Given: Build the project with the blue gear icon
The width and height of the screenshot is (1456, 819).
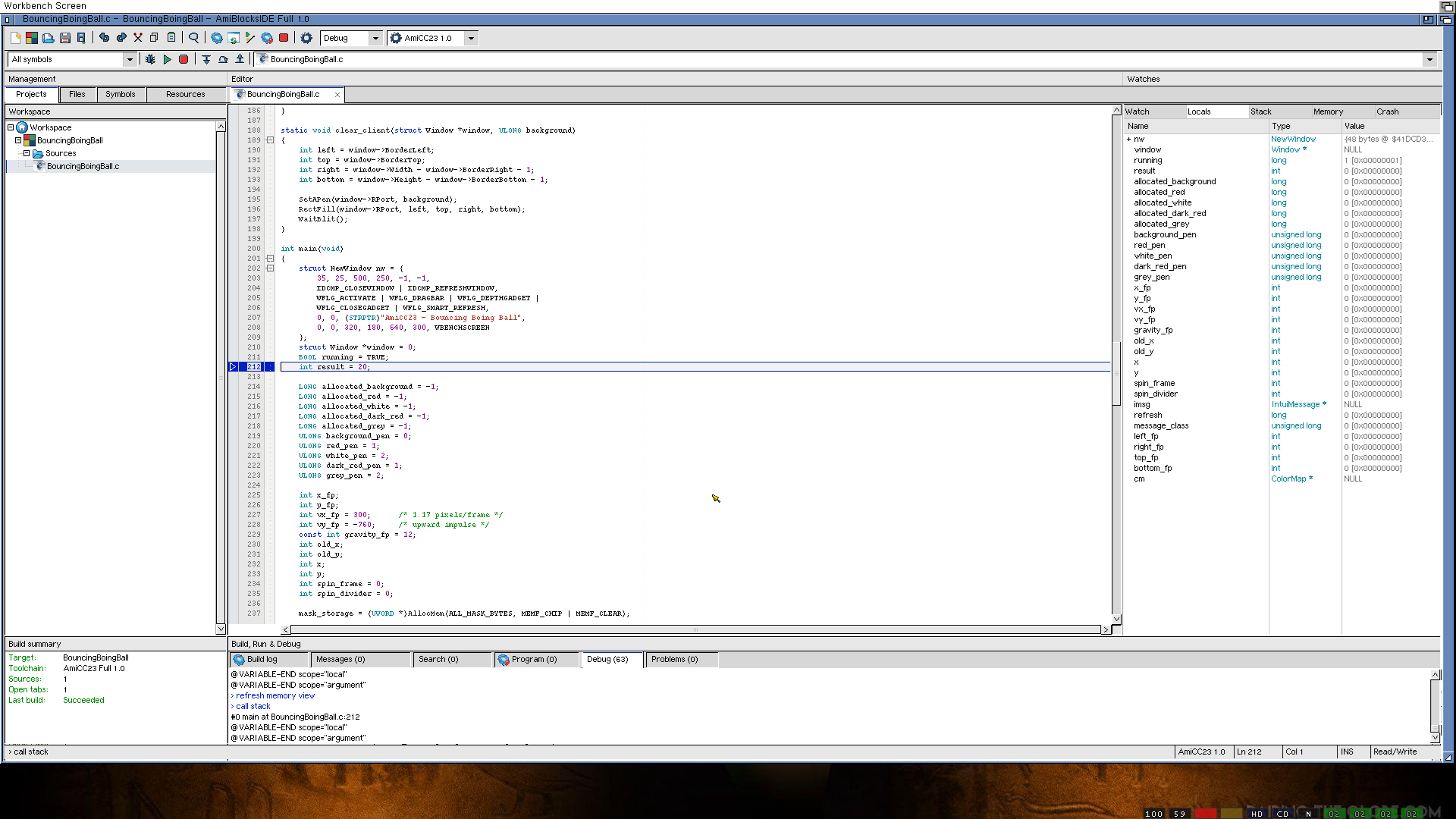Looking at the screenshot, I should pos(217,38).
